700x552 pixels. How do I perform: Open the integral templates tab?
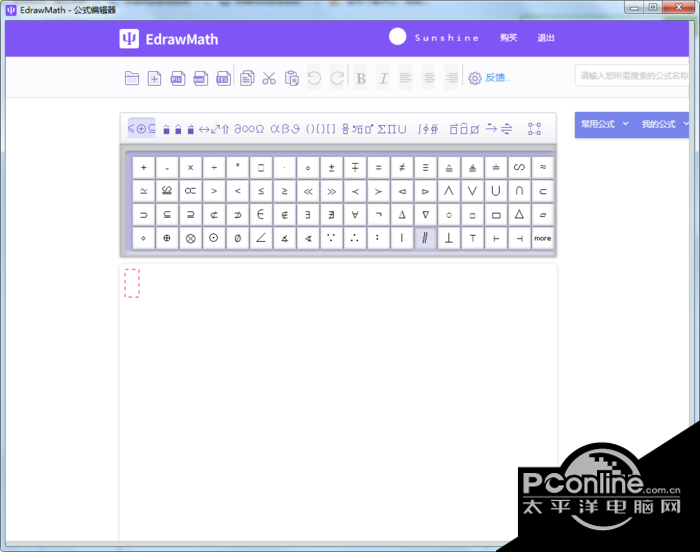(428, 129)
